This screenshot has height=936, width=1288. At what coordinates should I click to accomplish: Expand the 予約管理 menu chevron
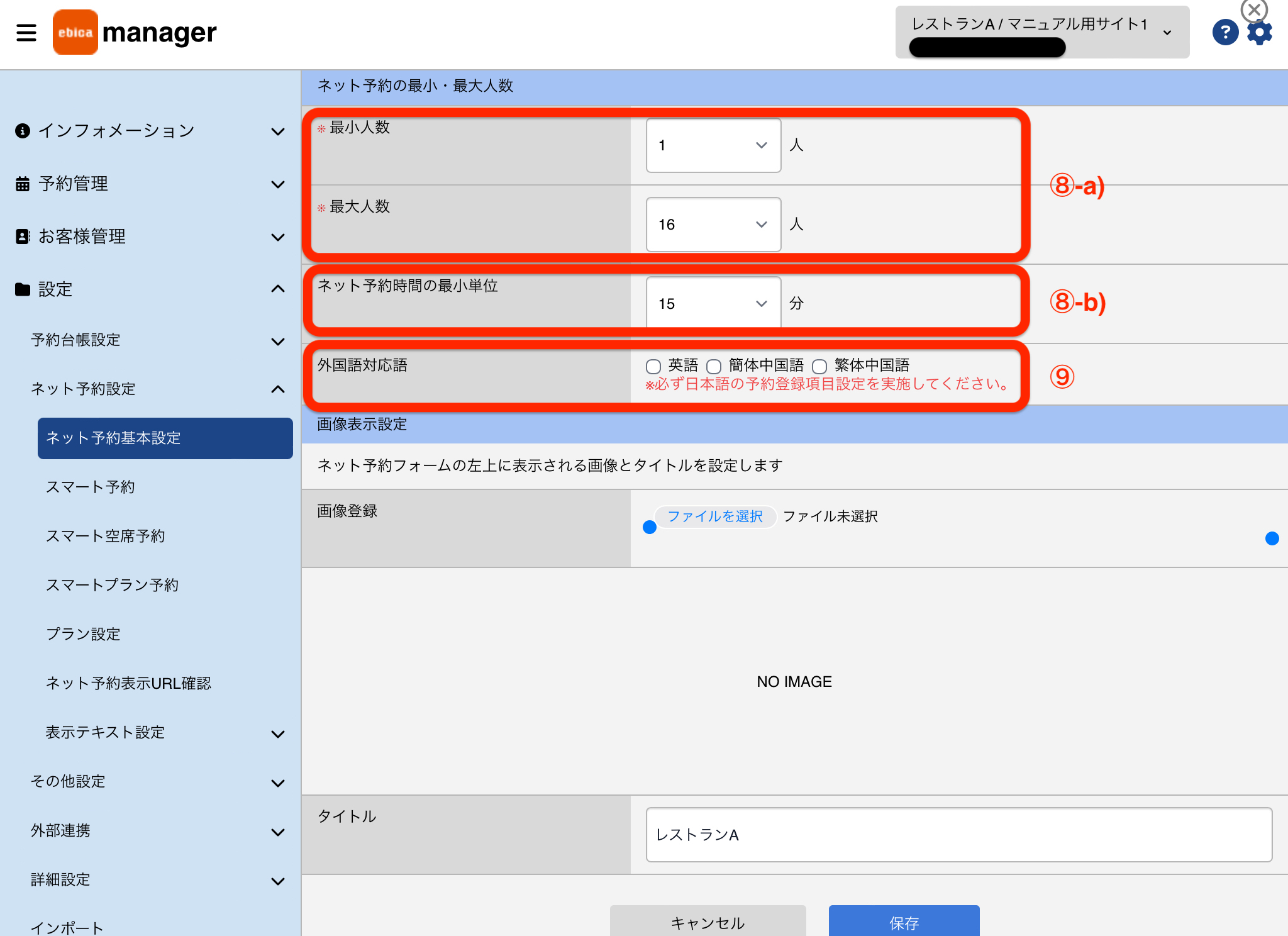(x=277, y=184)
